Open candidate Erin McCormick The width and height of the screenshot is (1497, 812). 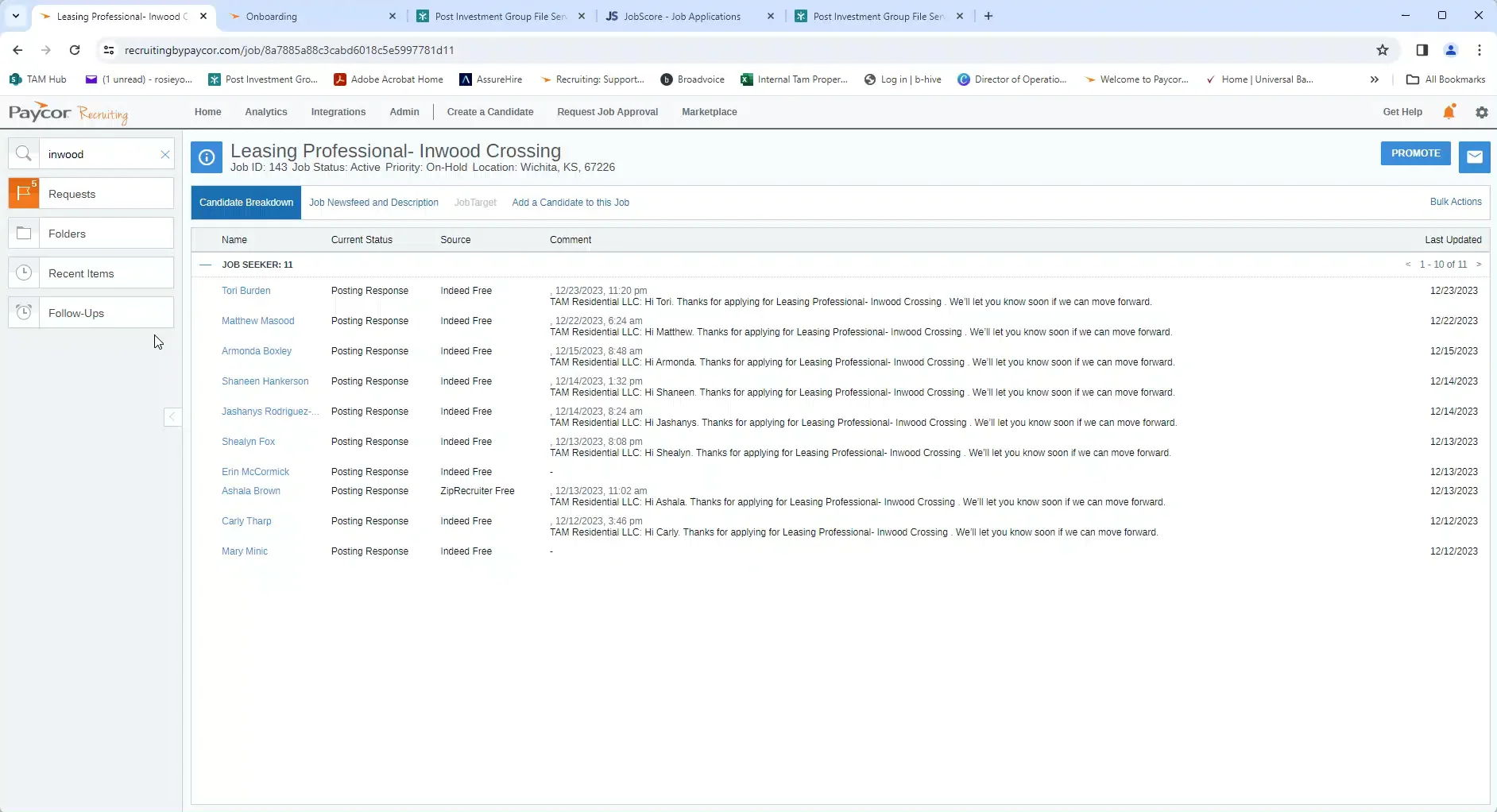[256, 472]
